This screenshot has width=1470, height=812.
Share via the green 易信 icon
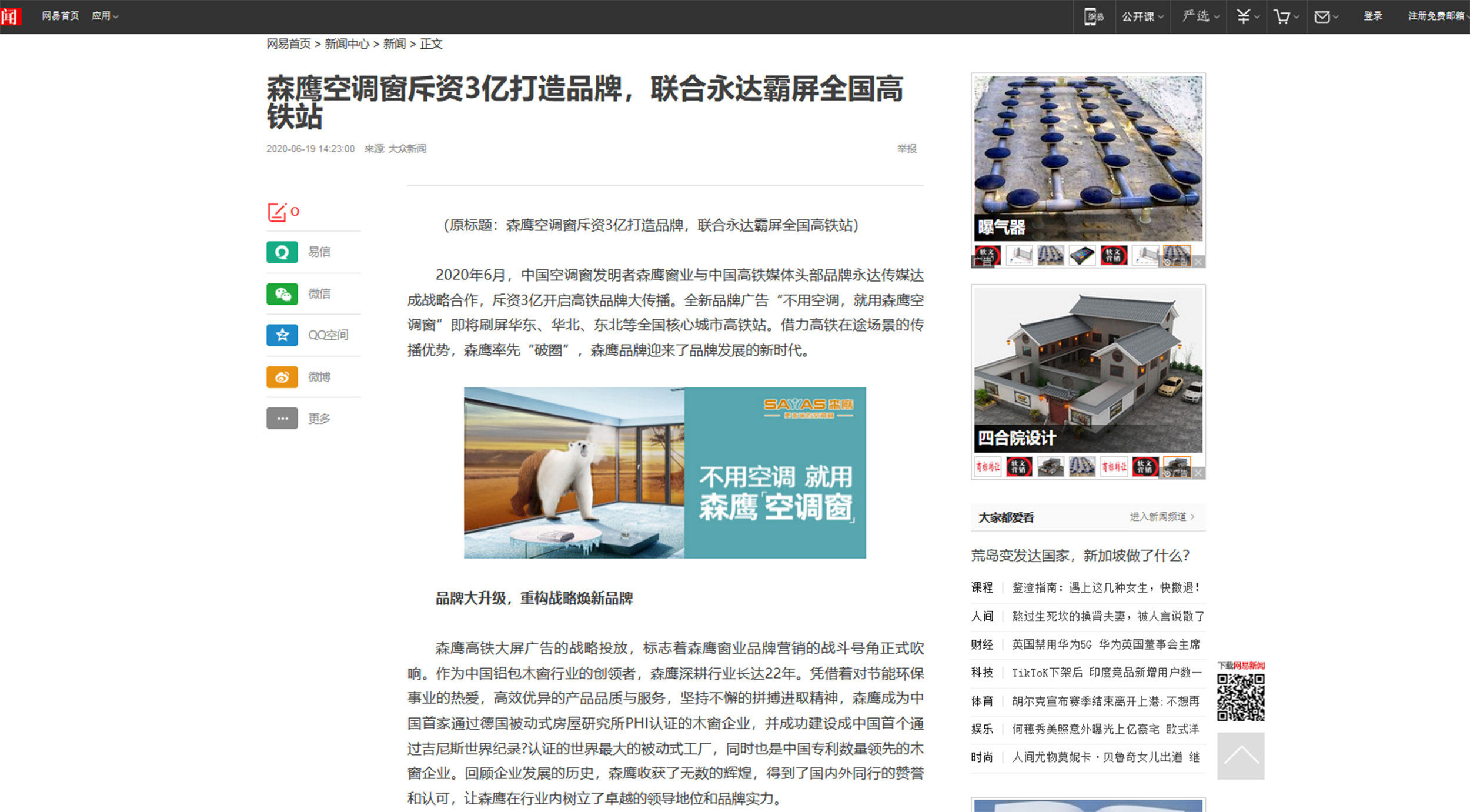282,252
